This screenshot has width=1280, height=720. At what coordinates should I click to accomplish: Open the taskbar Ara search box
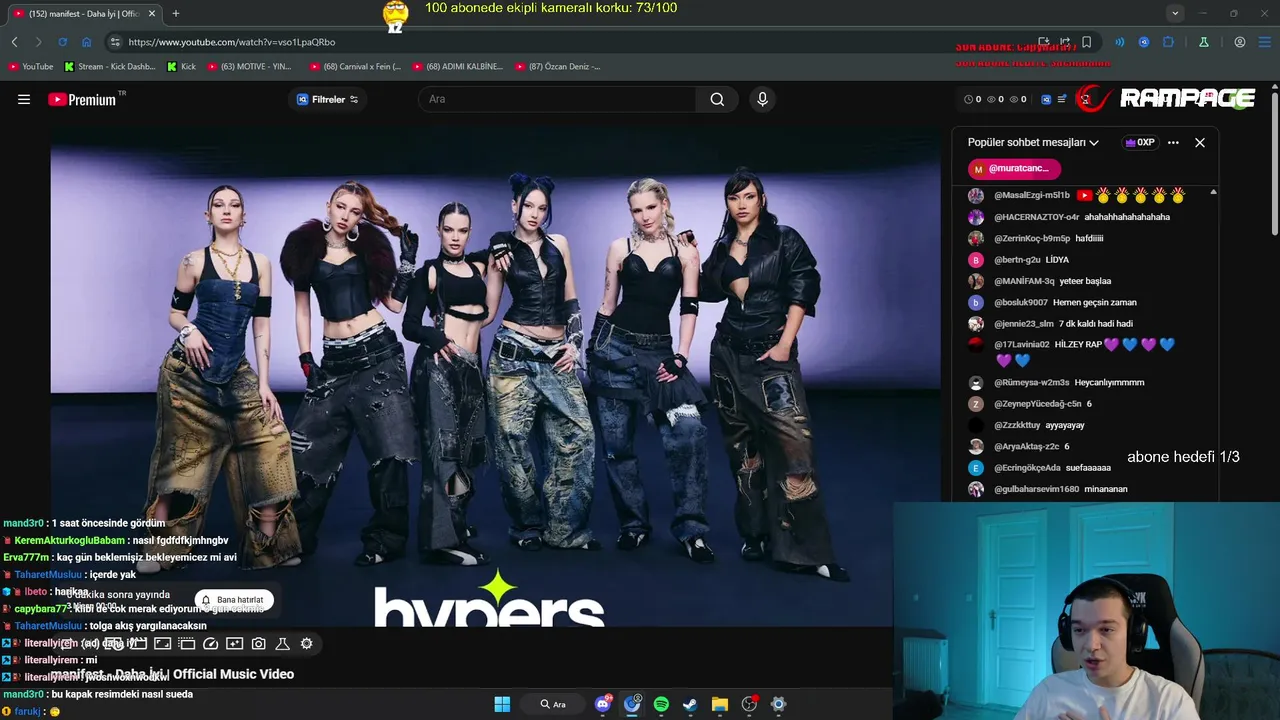(552, 704)
